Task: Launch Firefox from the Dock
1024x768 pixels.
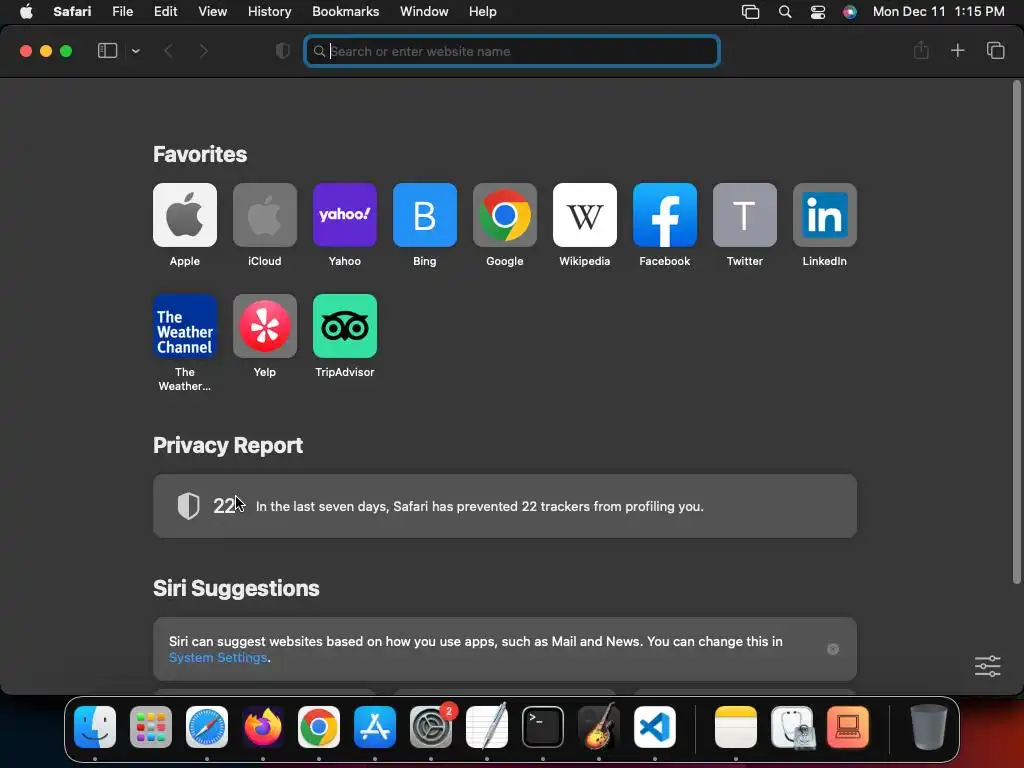Action: [x=263, y=727]
